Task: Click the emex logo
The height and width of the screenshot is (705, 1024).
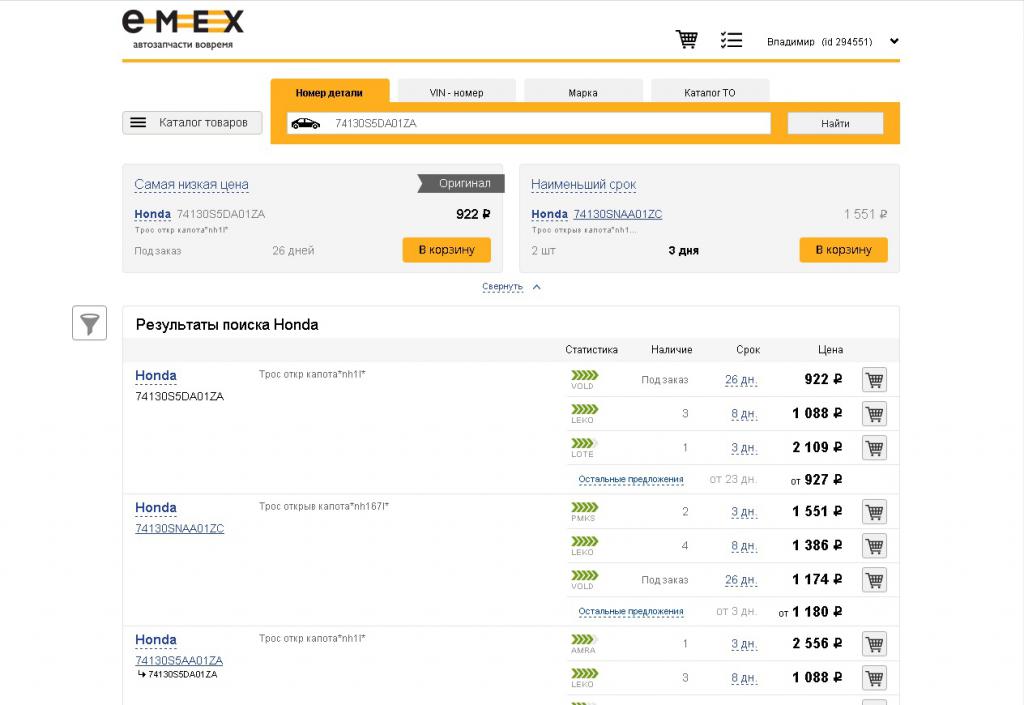Action: coord(183,29)
